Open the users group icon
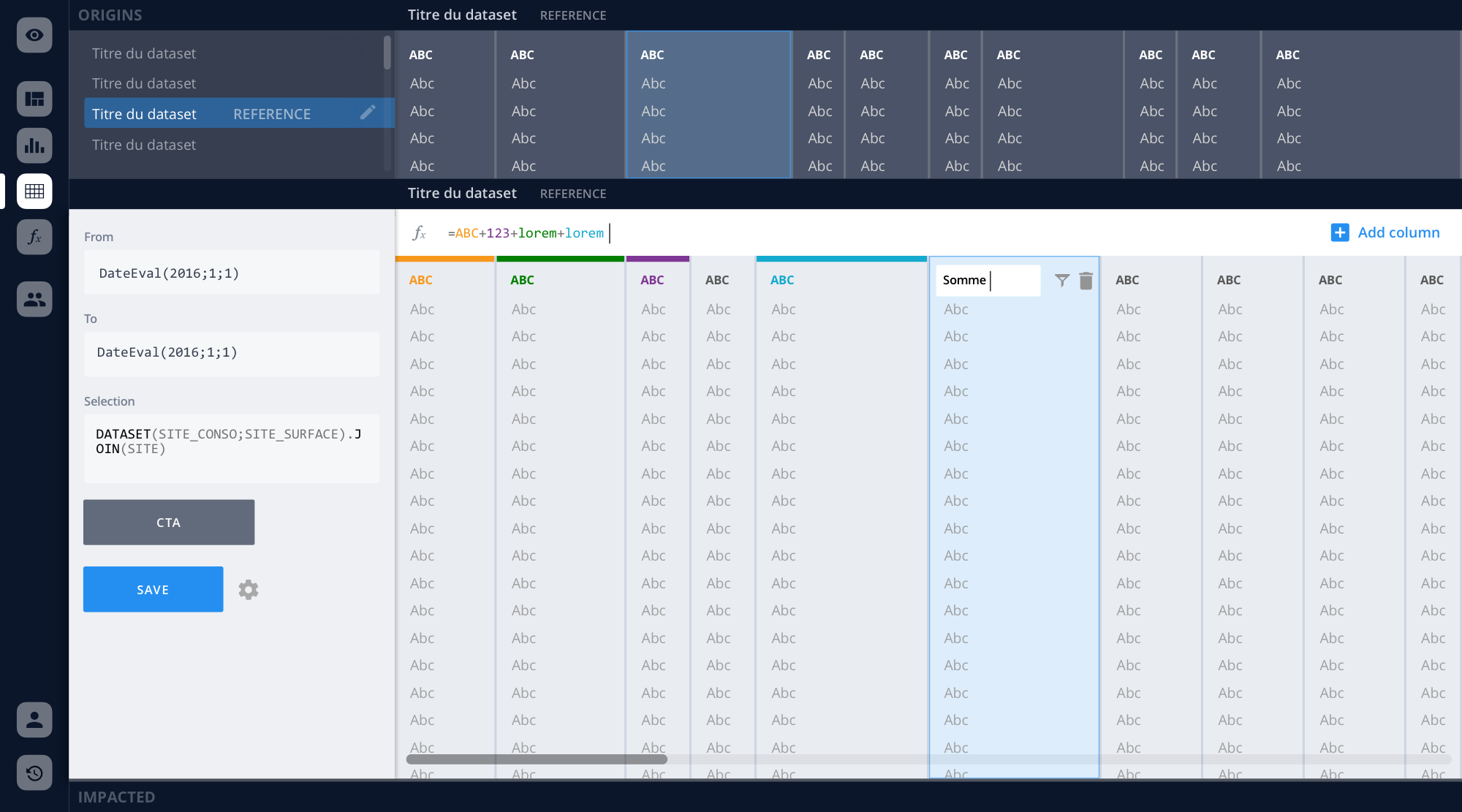The width and height of the screenshot is (1462, 812). coord(34,299)
